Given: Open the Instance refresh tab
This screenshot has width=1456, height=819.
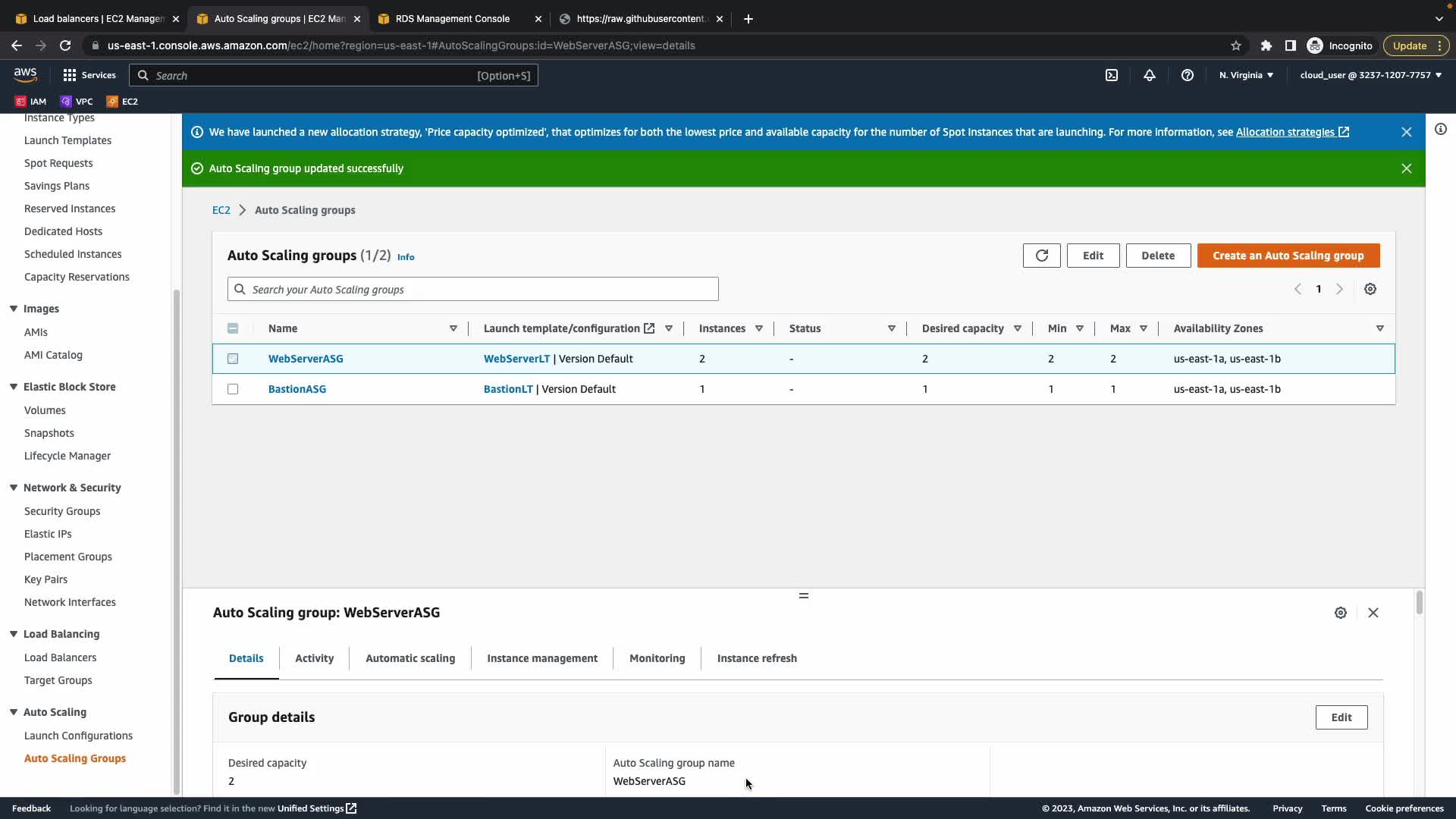Looking at the screenshot, I should click(757, 658).
